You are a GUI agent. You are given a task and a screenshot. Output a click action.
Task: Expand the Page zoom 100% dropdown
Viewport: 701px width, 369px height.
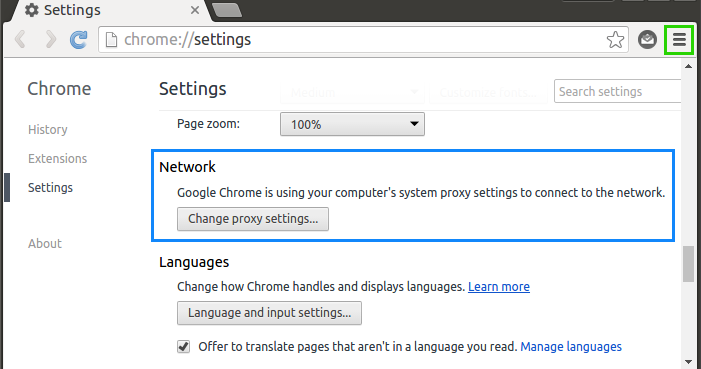click(352, 124)
